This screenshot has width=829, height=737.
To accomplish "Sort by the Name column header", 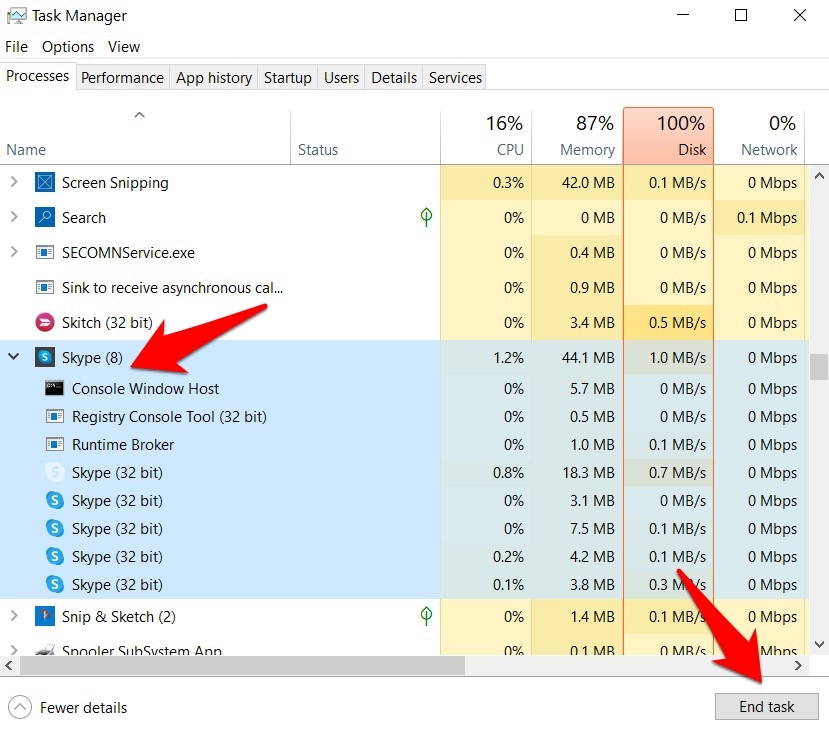I will (145, 136).
